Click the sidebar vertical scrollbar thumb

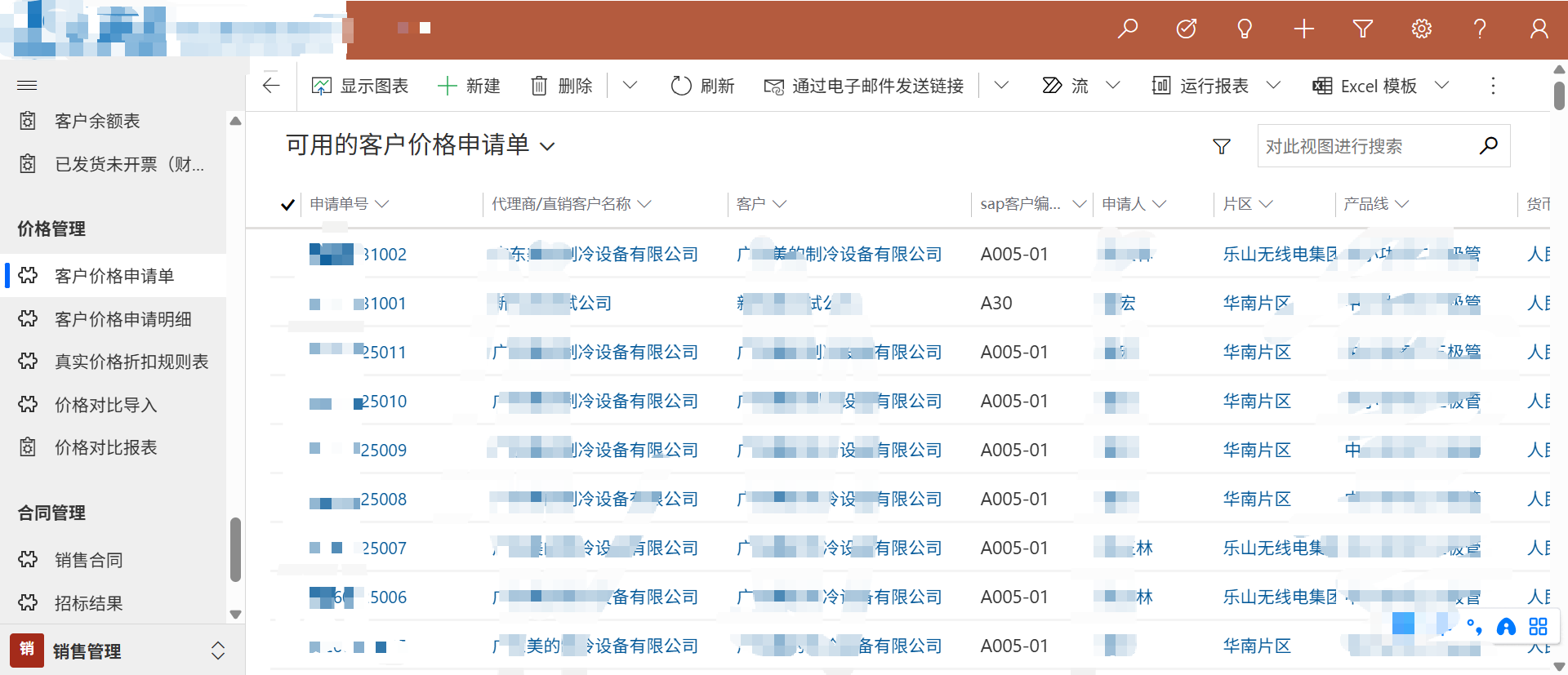click(x=235, y=549)
